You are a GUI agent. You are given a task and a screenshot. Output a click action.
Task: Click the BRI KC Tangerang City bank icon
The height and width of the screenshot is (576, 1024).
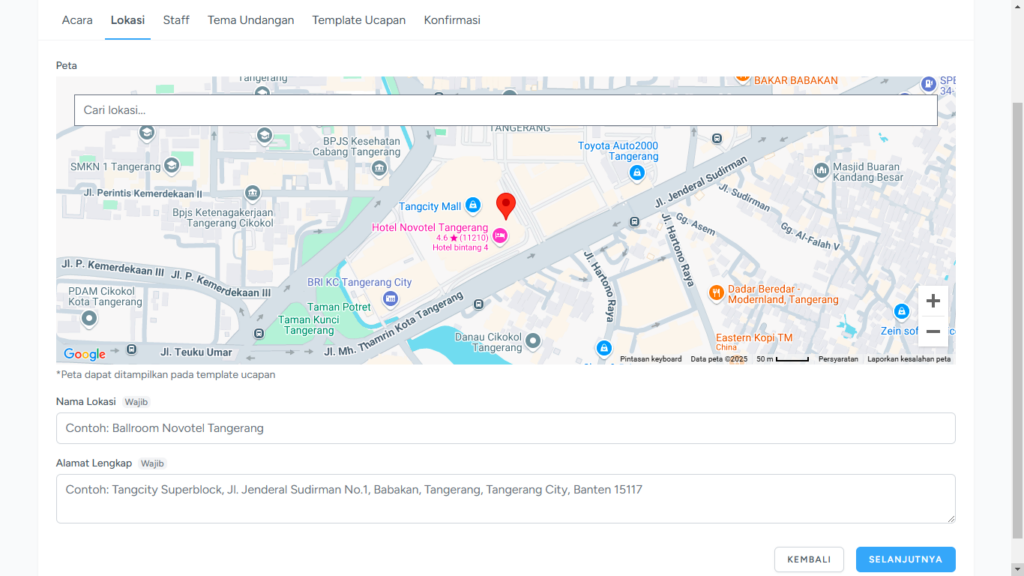390,298
